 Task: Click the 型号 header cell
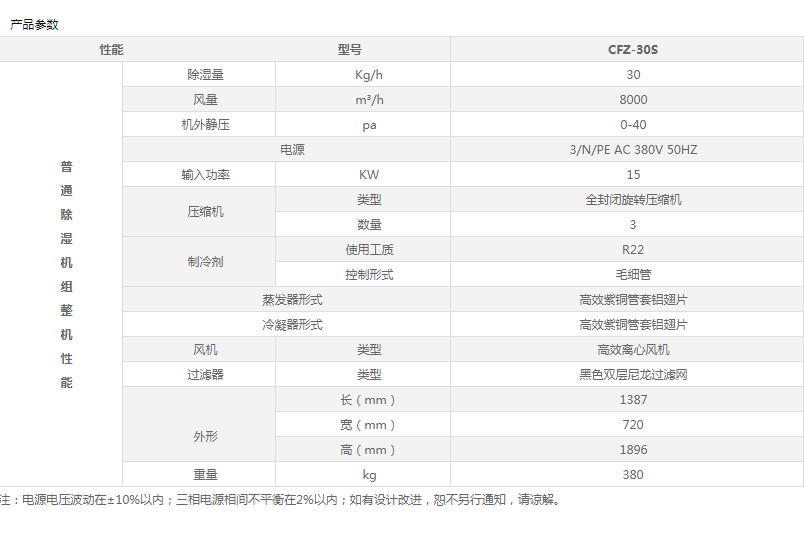click(x=349, y=49)
